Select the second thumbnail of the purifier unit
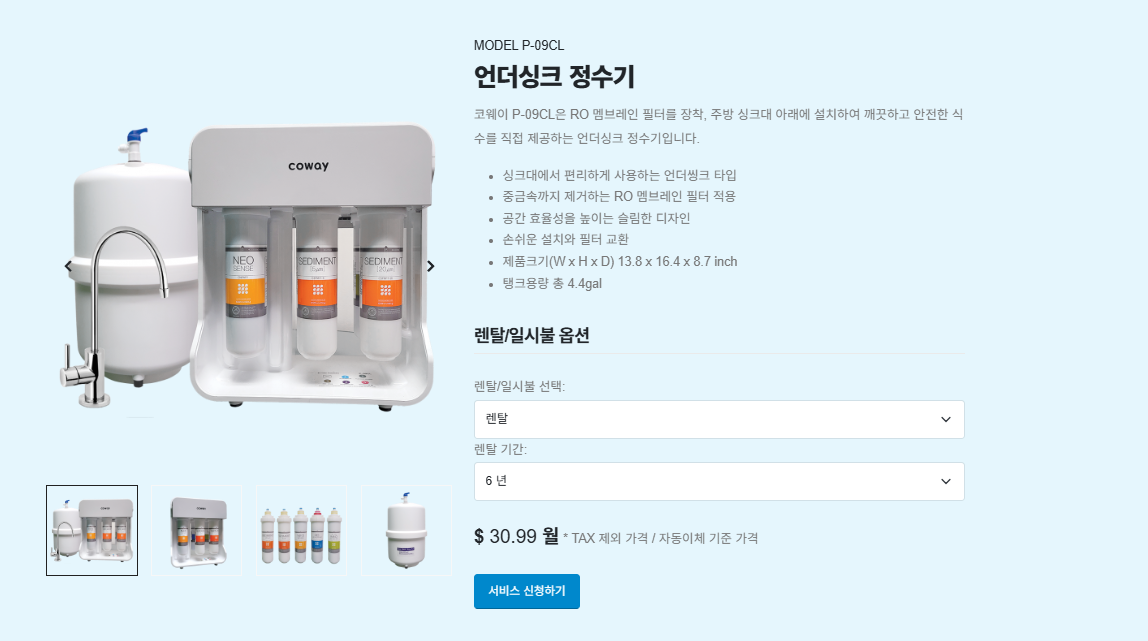Image resolution: width=1148 pixels, height=641 pixels. [196, 531]
